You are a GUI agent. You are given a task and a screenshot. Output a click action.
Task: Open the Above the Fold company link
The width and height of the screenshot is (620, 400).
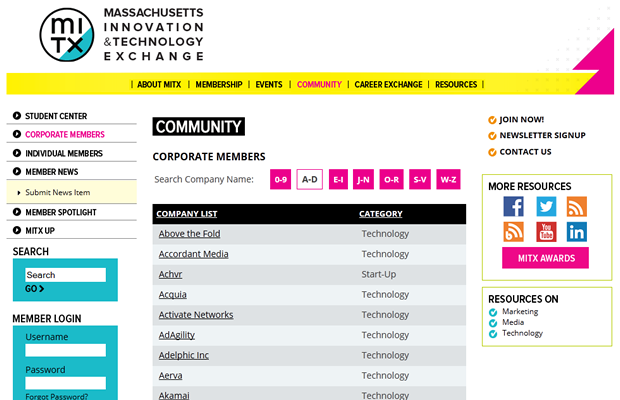189,234
